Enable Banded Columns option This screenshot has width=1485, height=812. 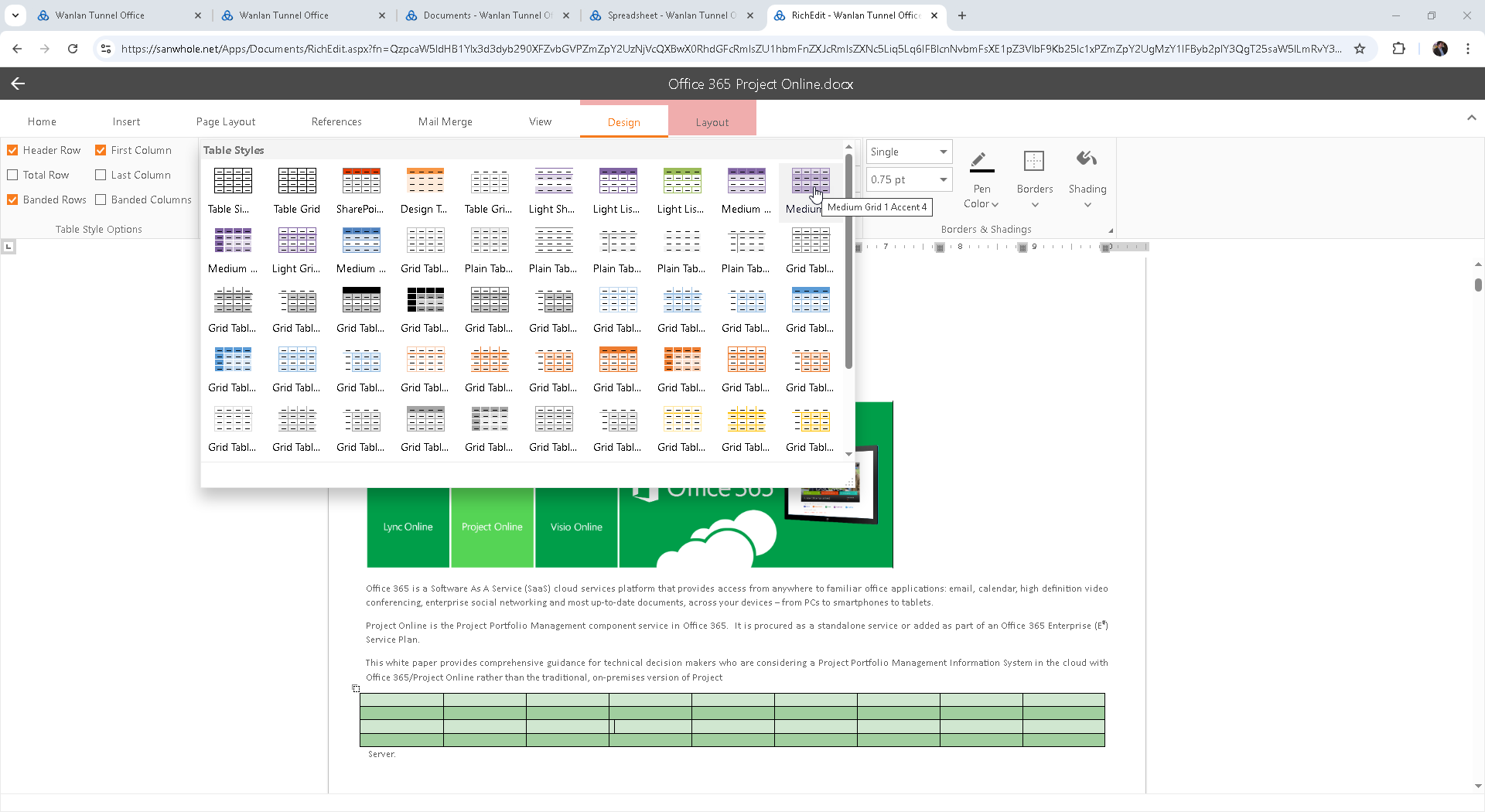101,200
